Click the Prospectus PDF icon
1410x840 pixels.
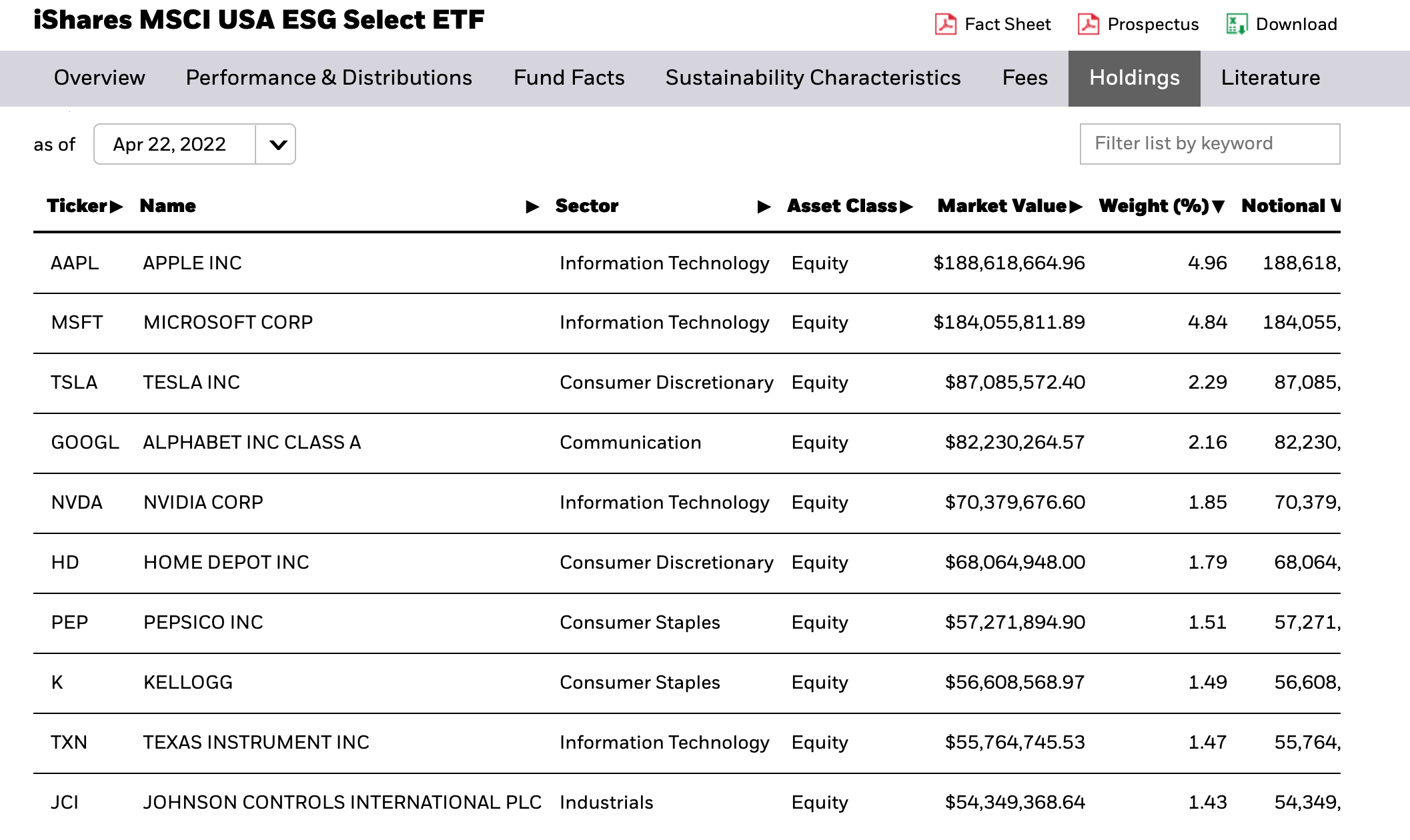(x=1088, y=25)
